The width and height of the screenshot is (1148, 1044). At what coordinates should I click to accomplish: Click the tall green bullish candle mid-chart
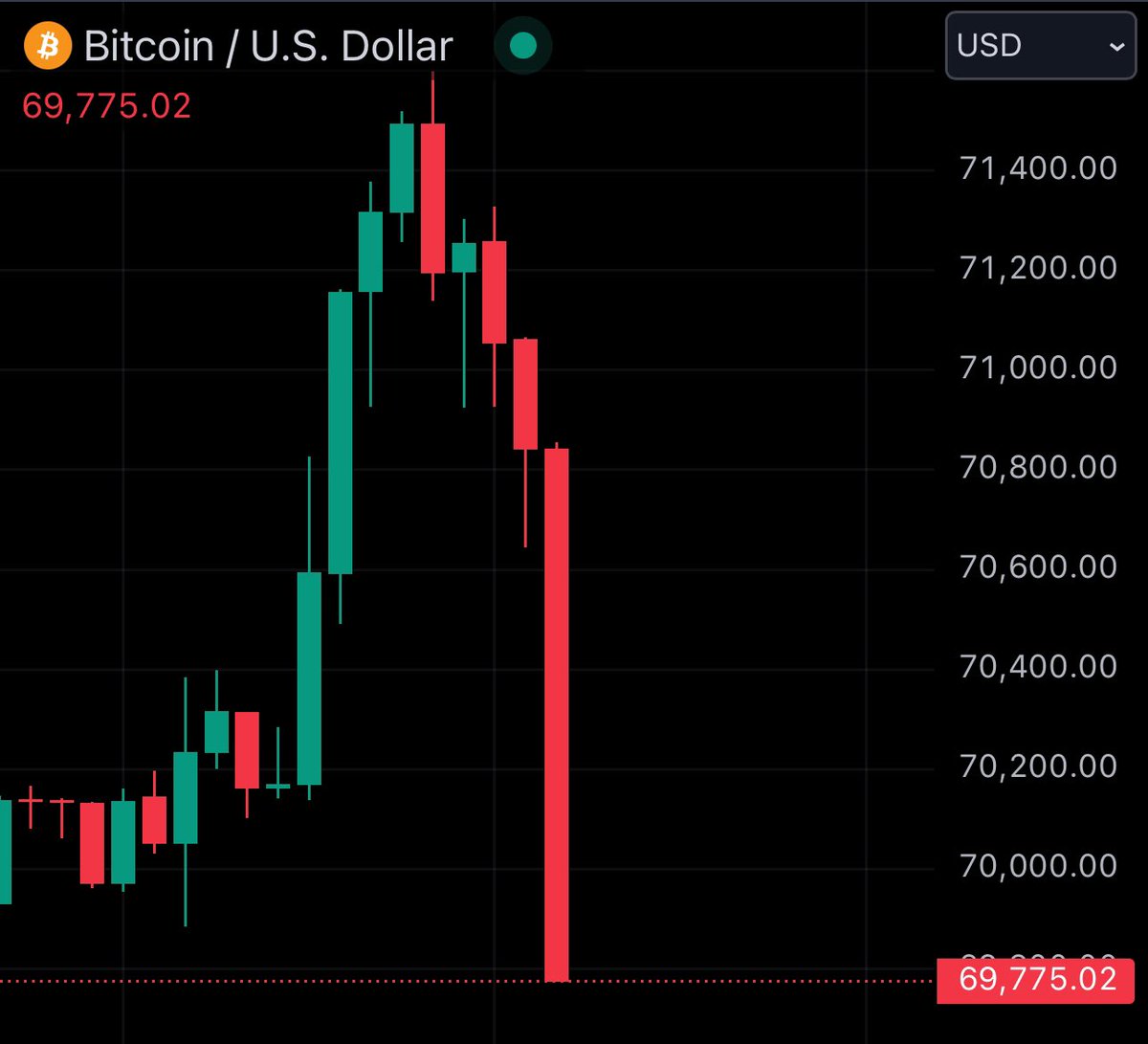(x=340, y=431)
